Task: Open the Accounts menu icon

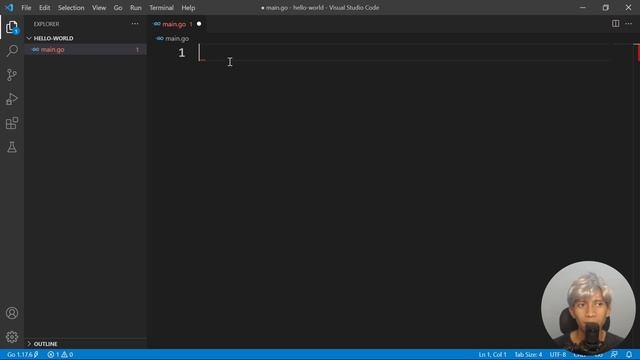Action: pos(12,313)
